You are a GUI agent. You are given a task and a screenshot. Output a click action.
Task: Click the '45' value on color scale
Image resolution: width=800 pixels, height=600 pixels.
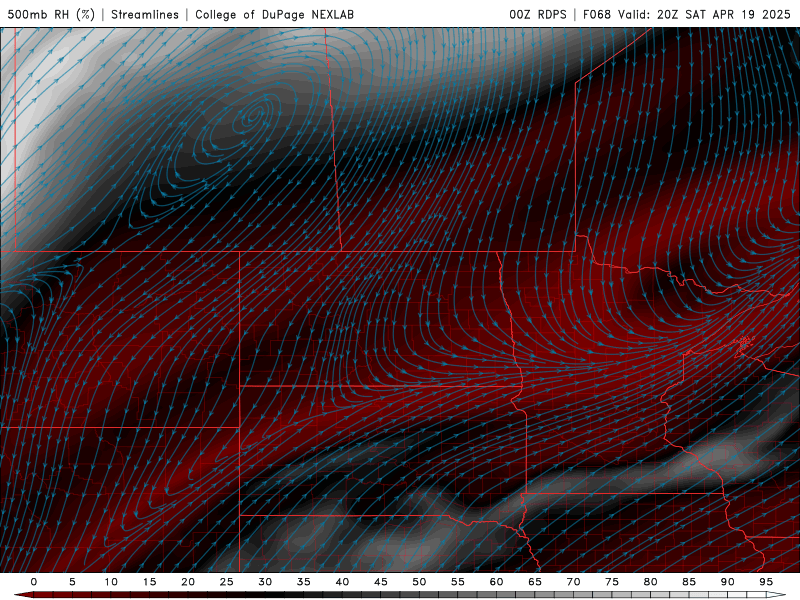381,582
